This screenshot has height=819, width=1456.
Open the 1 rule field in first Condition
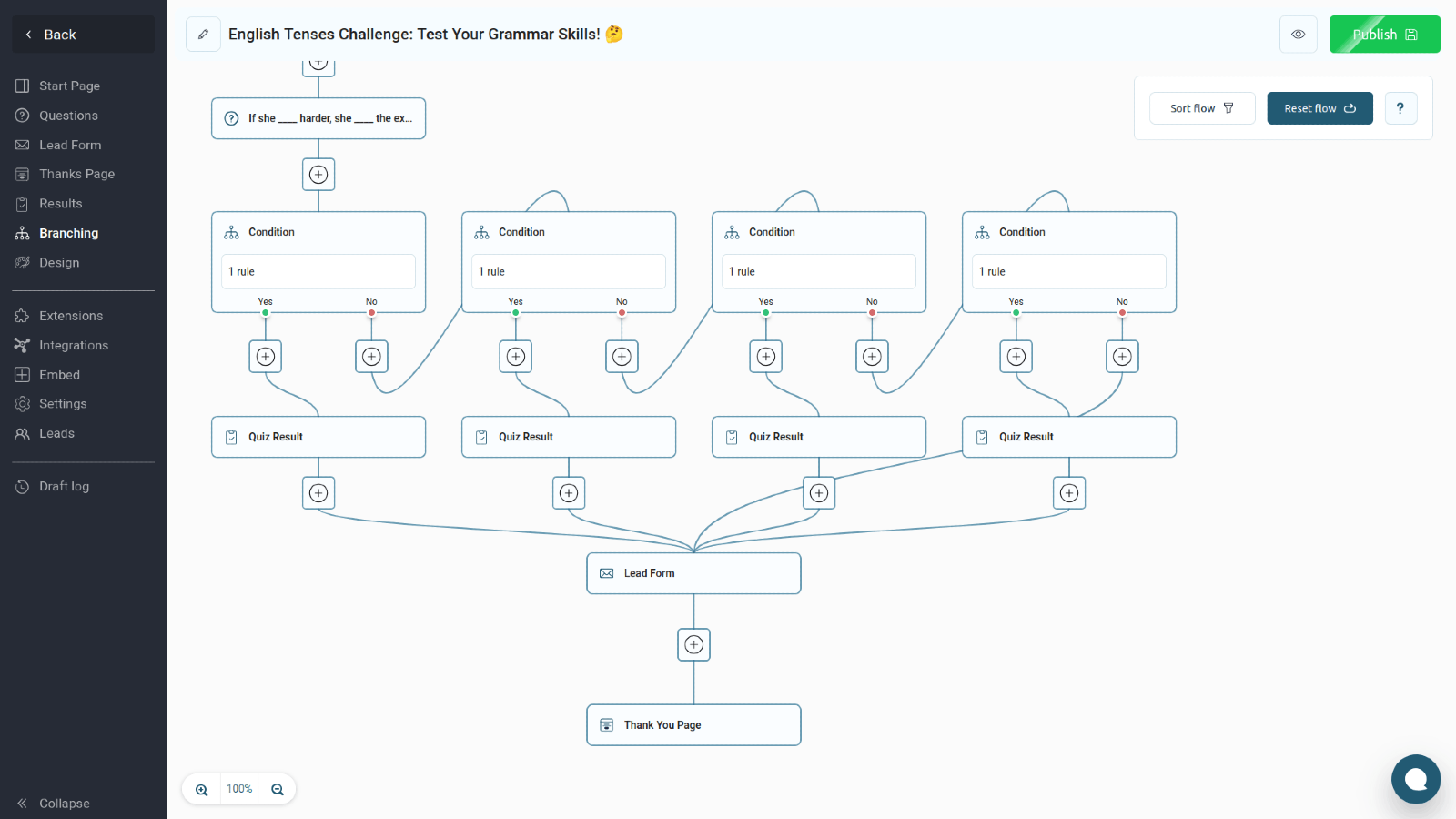click(x=318, y=272)
